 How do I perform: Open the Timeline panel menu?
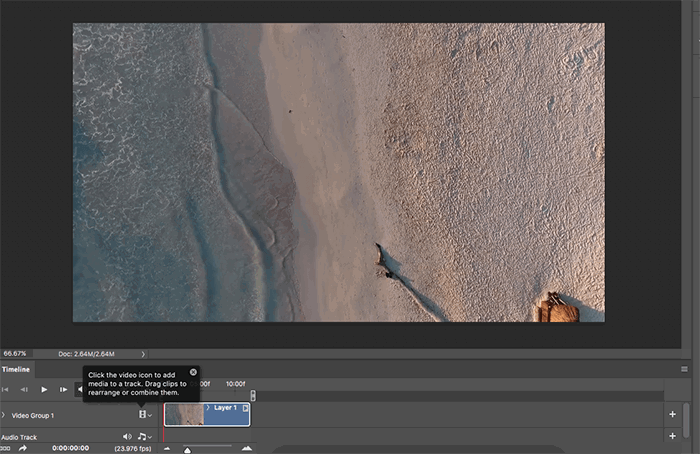684,369
